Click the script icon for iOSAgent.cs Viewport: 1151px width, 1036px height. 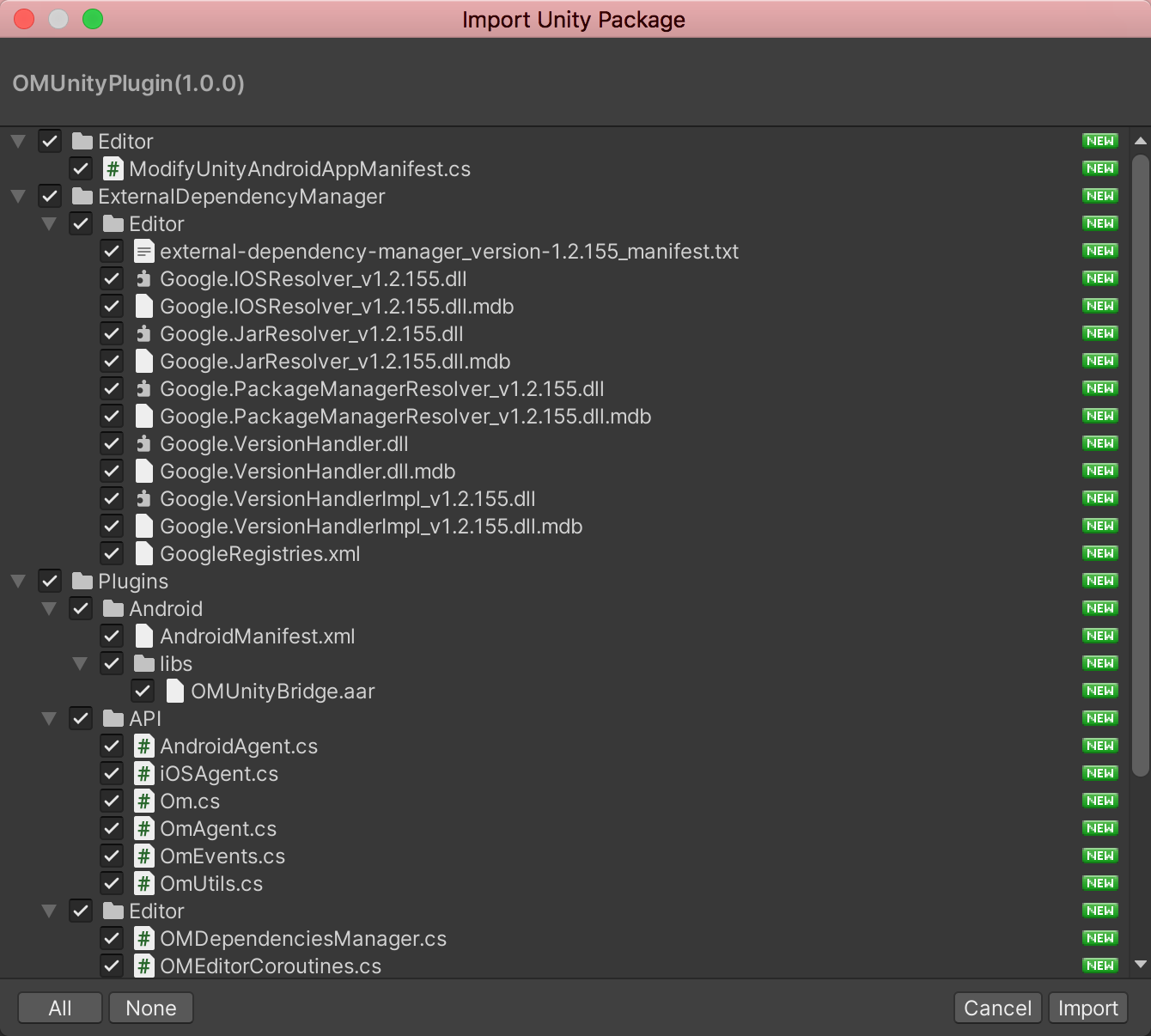point(144,774)
